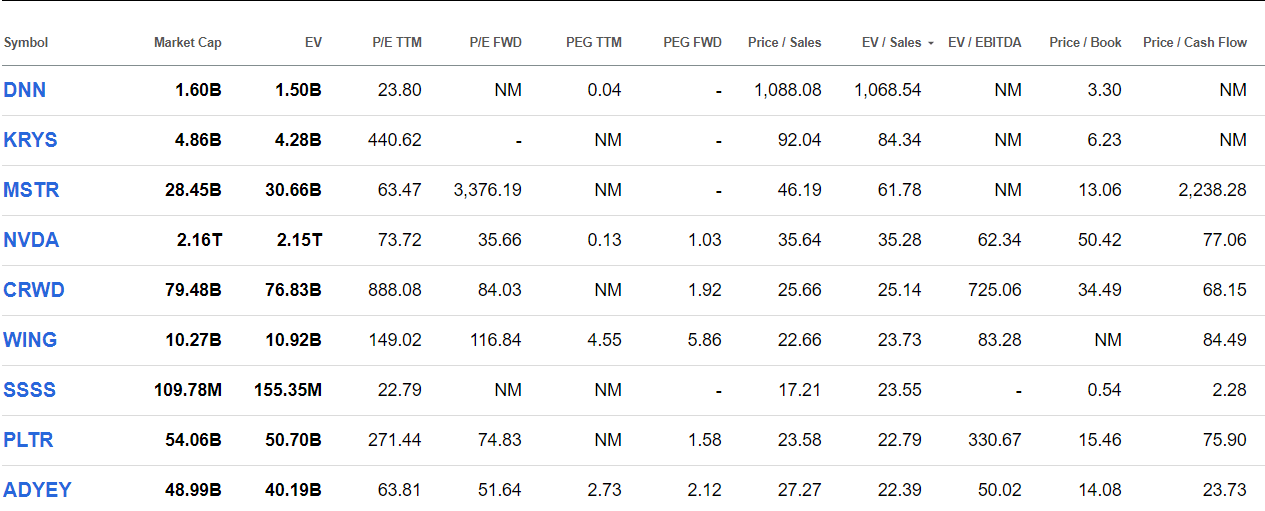Open the KRYS symbol link
The width and height of the screenshot is (1265, 511).
pyautogui.click(x=30, y=140)
